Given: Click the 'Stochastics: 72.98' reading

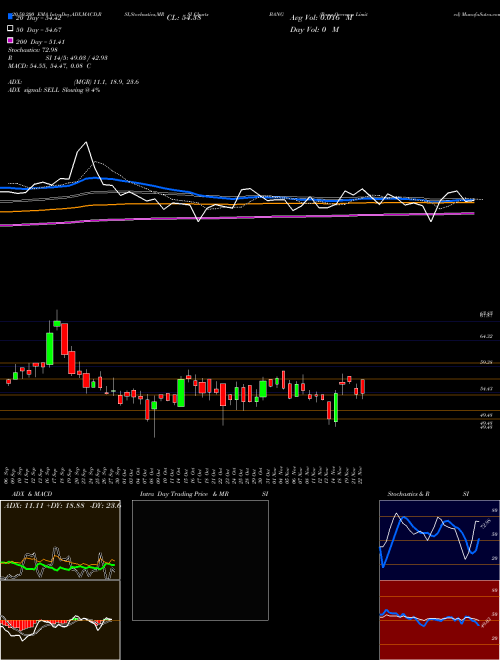Looking at the screenshot, I should coord(32,50).
